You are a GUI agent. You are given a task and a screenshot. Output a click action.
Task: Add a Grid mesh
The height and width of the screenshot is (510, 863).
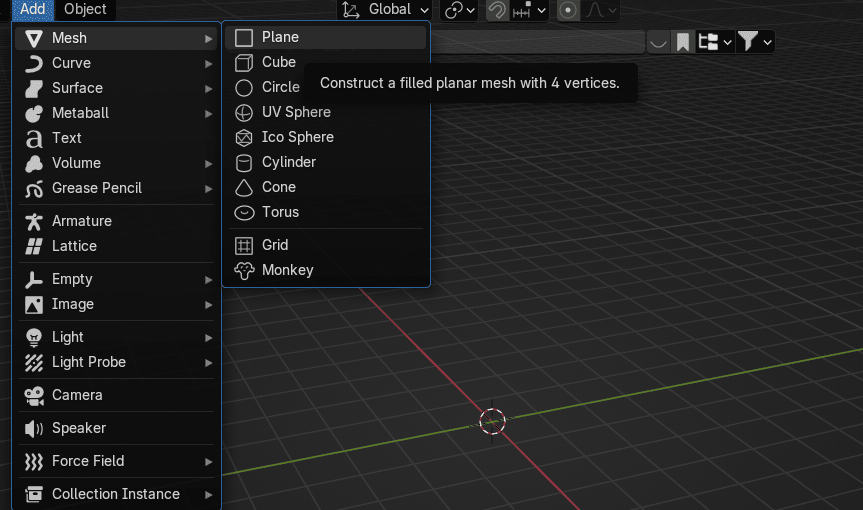click(275, 245)
